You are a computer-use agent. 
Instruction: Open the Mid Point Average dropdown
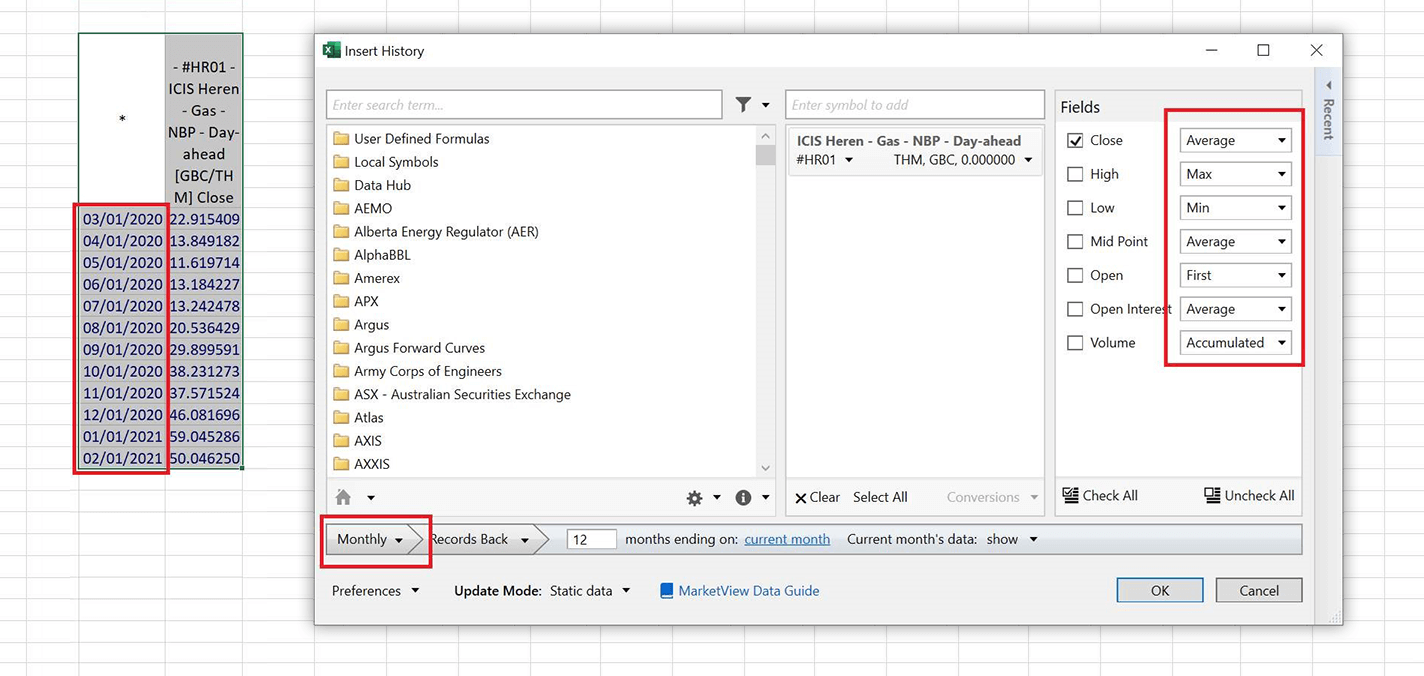[x=1235, y=242]
